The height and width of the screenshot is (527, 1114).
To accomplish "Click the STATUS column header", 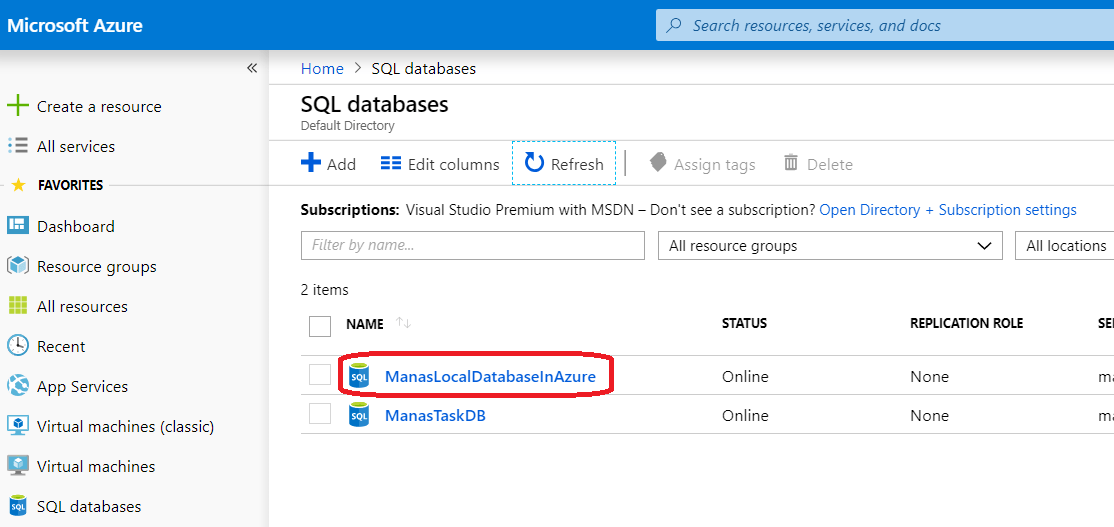I will 745,323.
